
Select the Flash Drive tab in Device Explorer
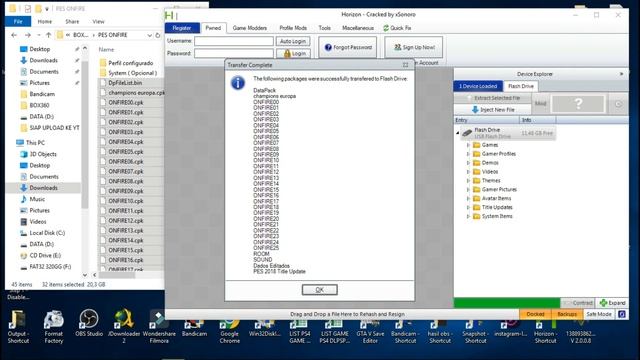click(x=521, y=86)
